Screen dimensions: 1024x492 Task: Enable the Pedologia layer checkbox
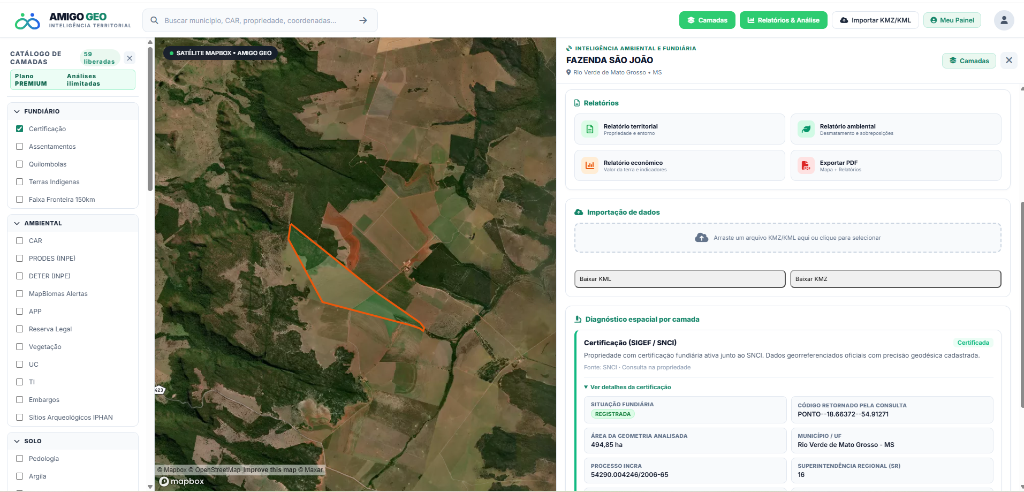pyautogui.click(x=20, y=458)
